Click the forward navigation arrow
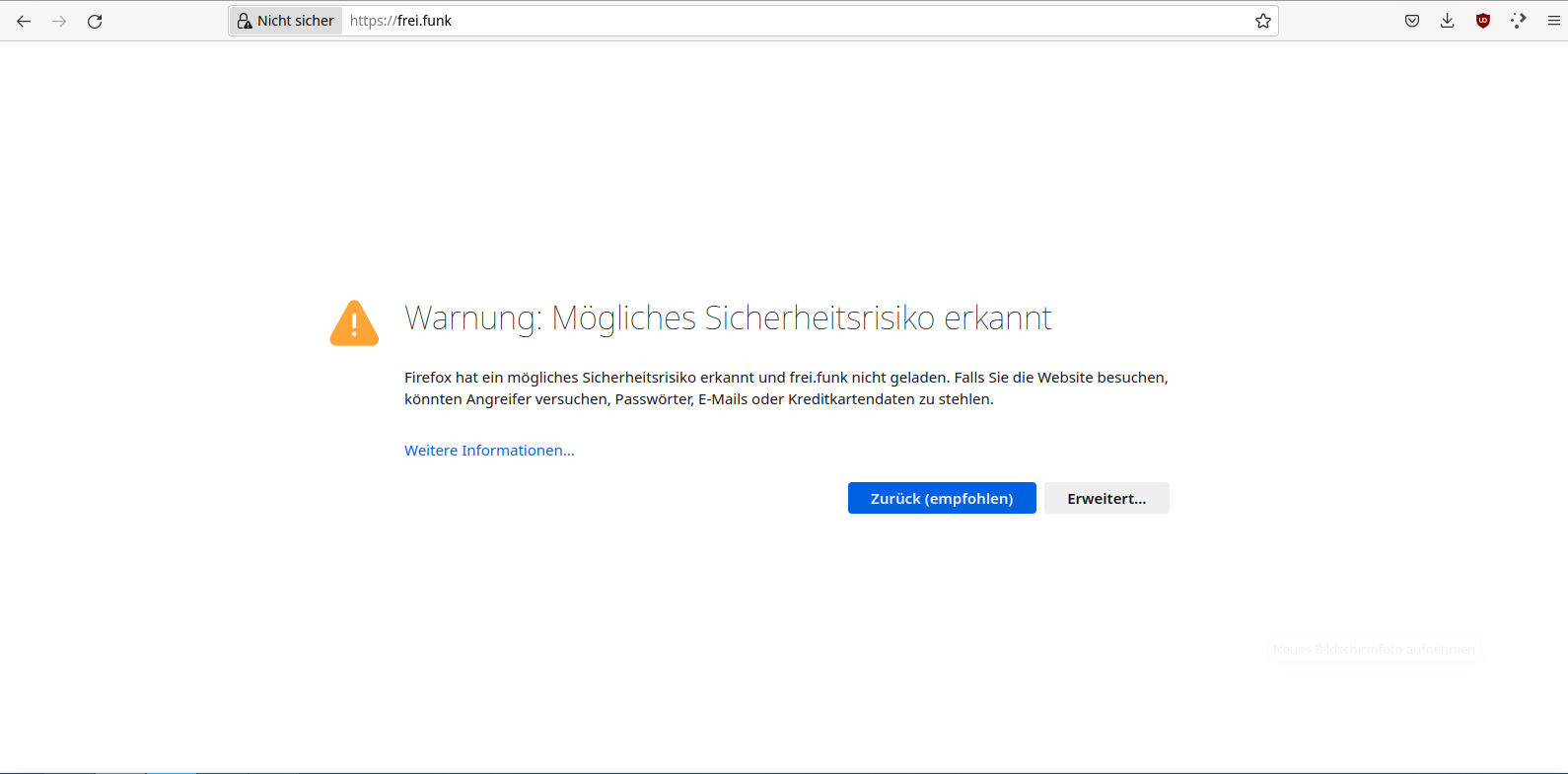 coord(59,21)
